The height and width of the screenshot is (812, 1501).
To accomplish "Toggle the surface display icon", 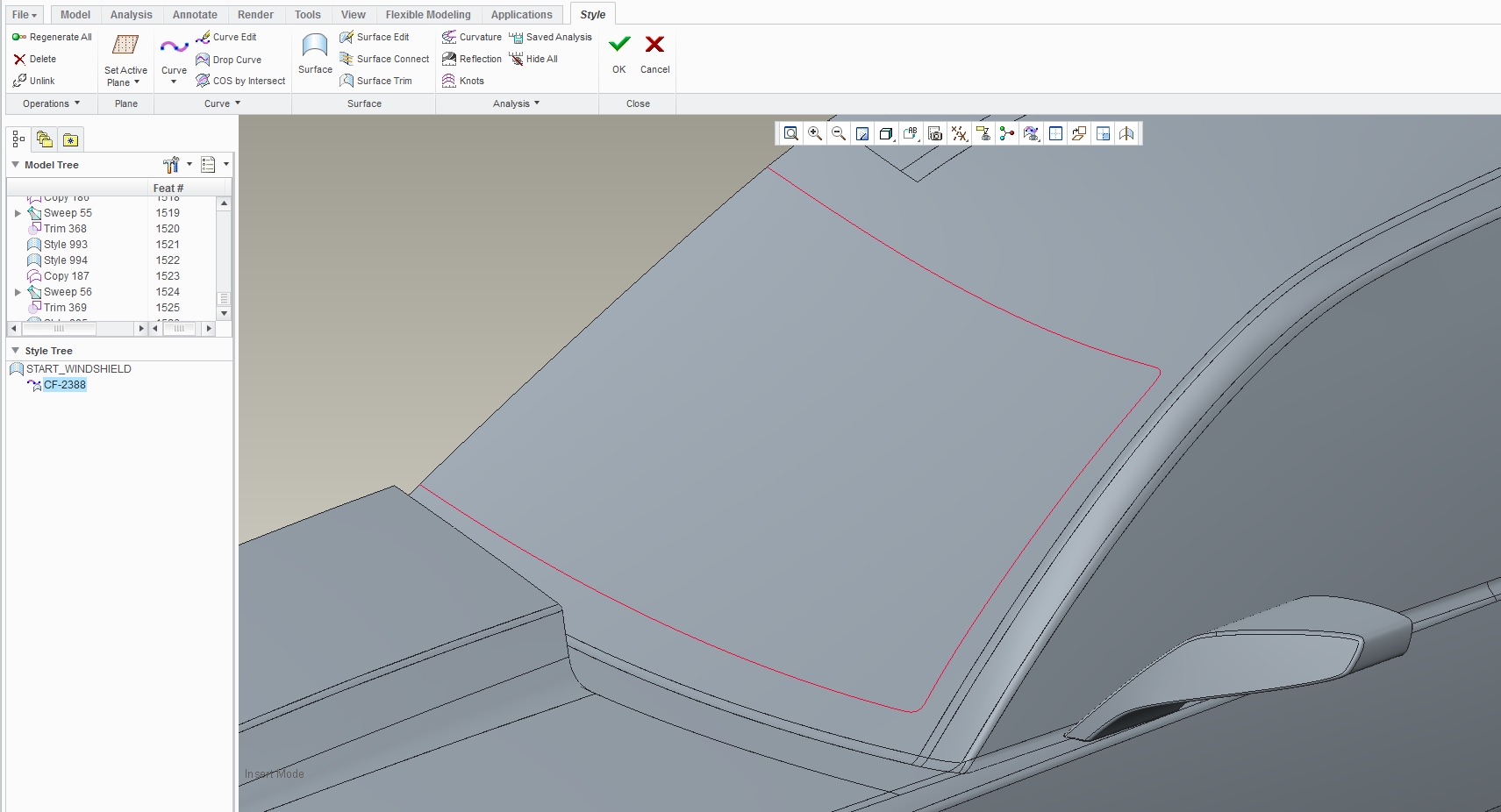I will click(1127, 133).
